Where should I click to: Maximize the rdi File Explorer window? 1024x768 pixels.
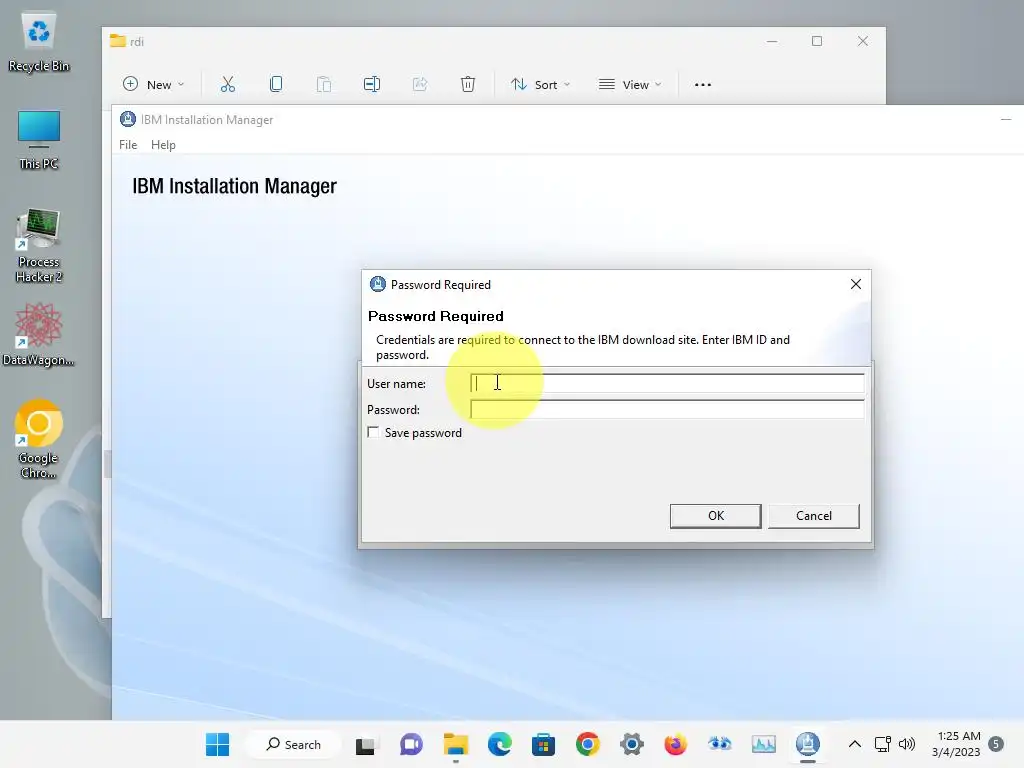click(x=816, y=41)
